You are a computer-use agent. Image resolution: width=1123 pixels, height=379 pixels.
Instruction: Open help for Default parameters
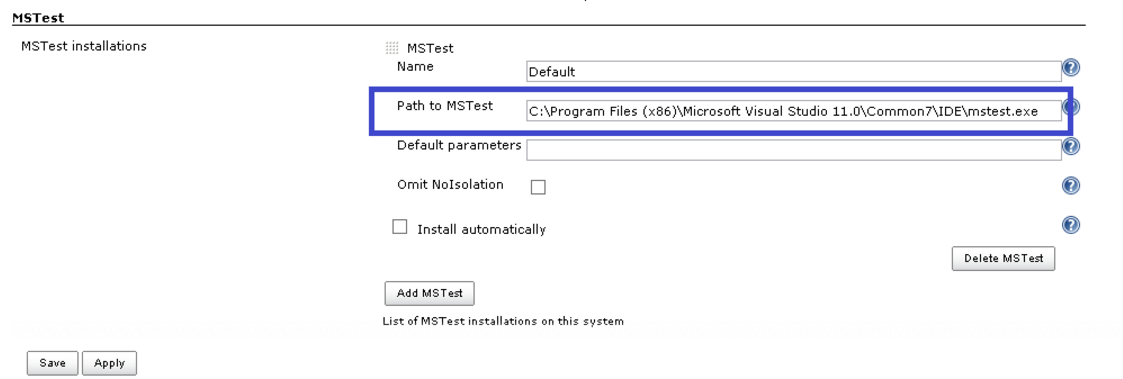1070,146
